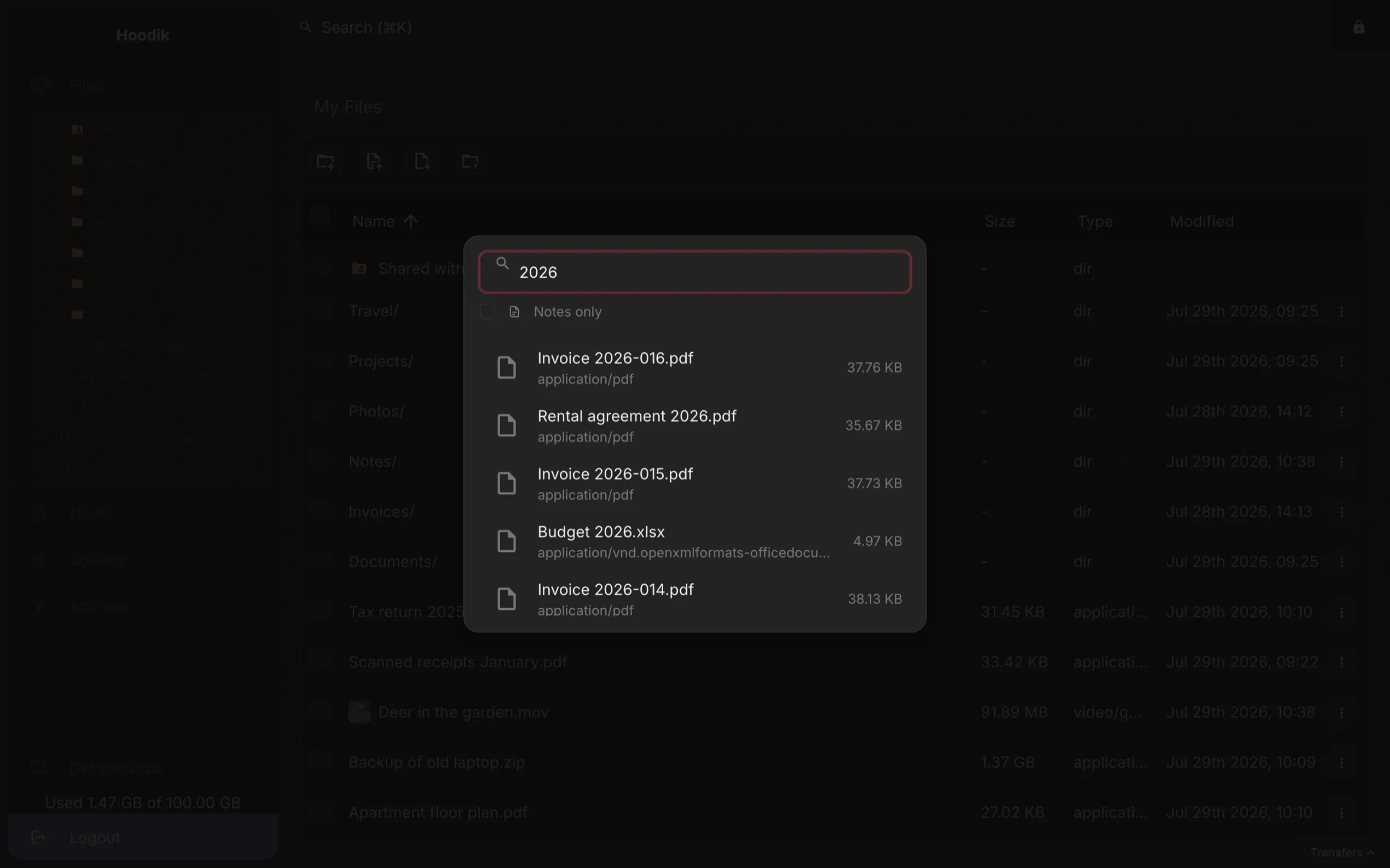1390x868 pixels.
Task: Open more options for Projects/ row
Action: (1342, 361)
